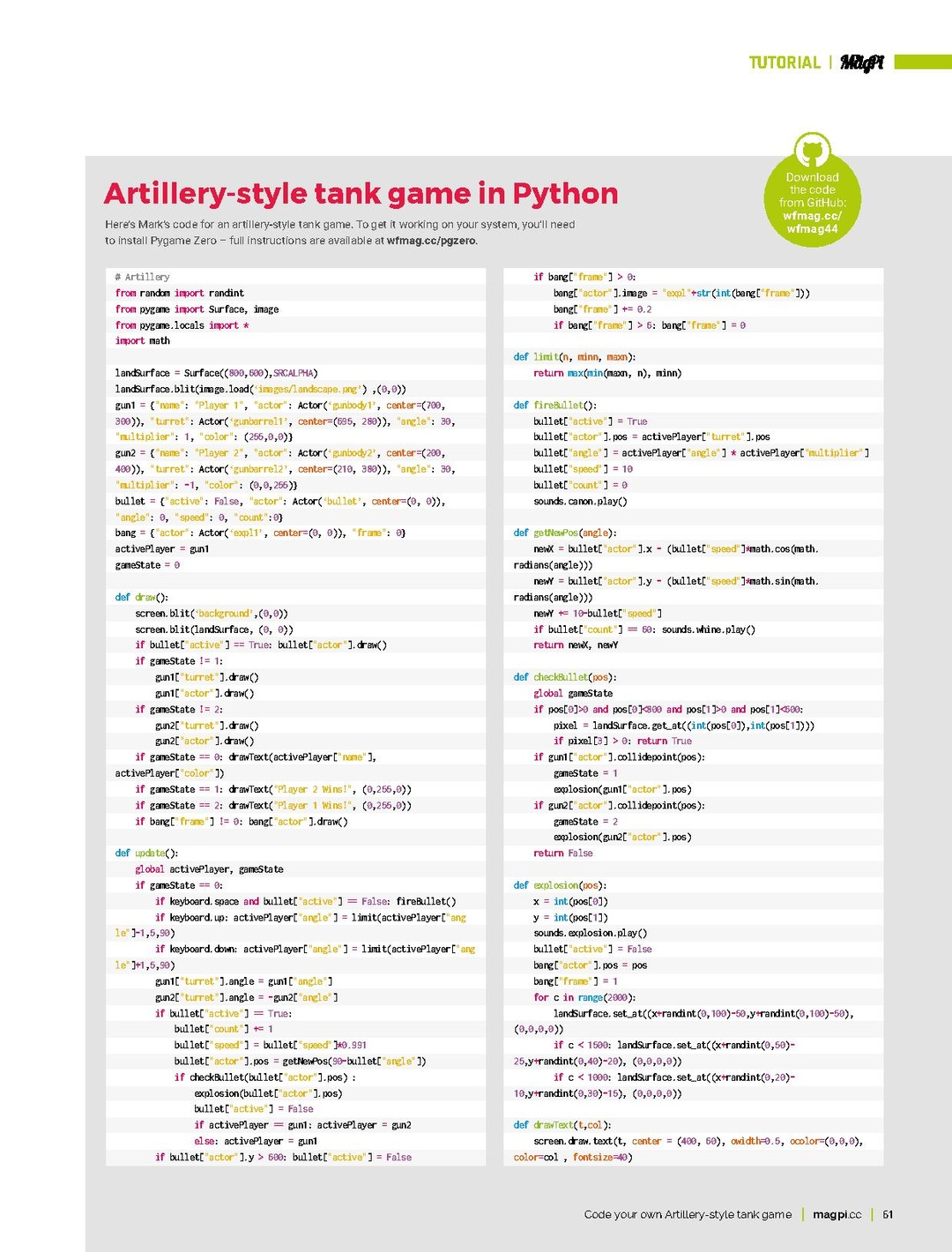This screenshot has width=952, height=1252.
Task: Click the MagPi logo in the header
Action: pyautogui.click(x=861, y=63)
